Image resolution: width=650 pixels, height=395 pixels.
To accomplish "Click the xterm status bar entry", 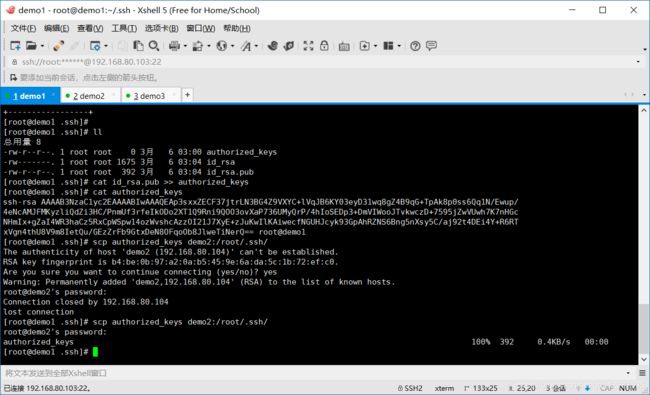I will 444,388.
